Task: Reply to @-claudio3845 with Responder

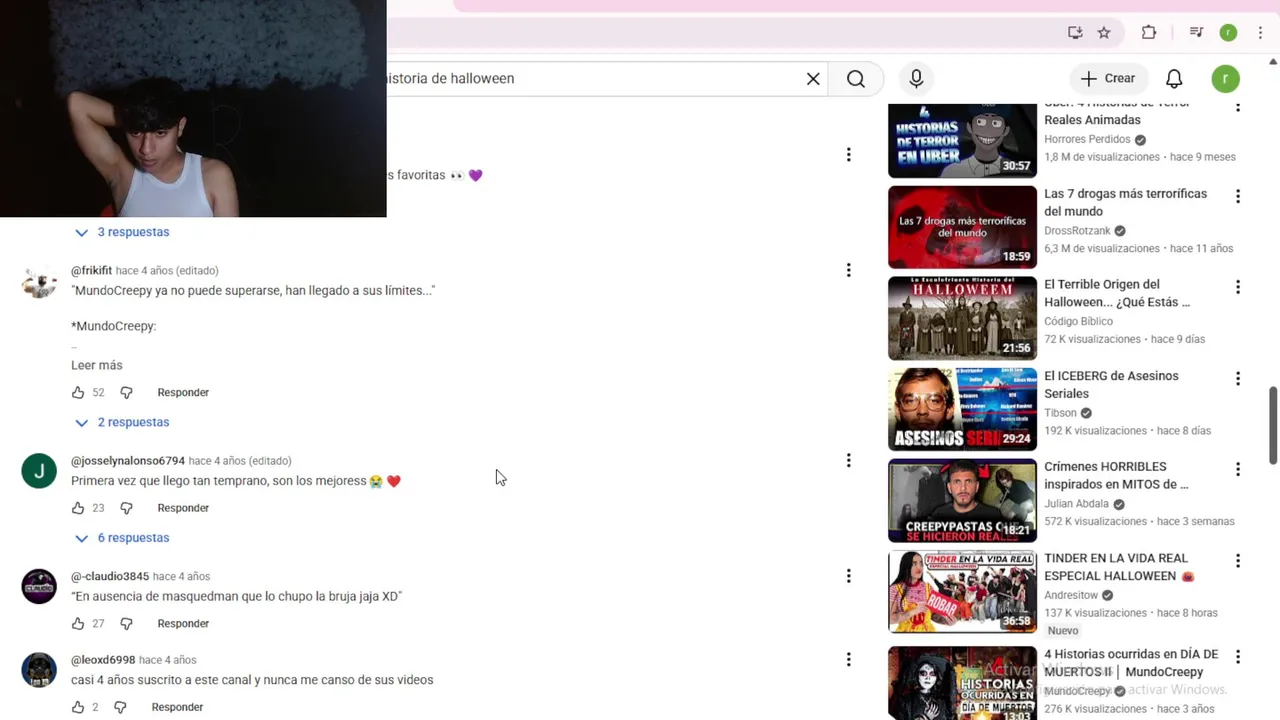Action: click(183, 624)
